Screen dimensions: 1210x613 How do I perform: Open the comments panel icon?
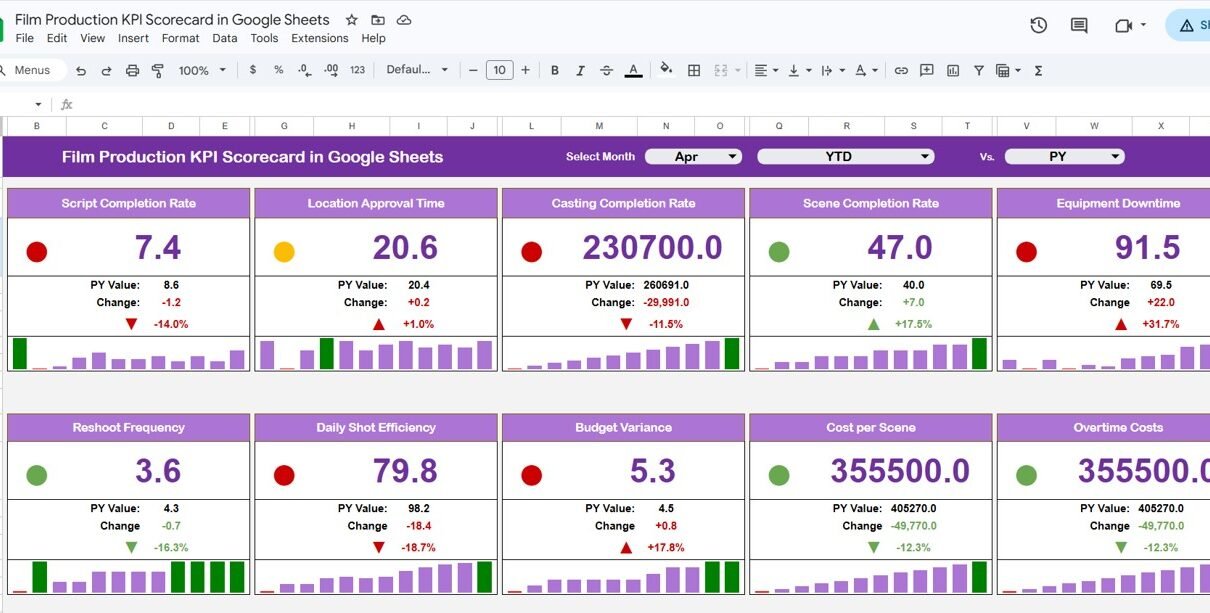[x=1079, y=26]
